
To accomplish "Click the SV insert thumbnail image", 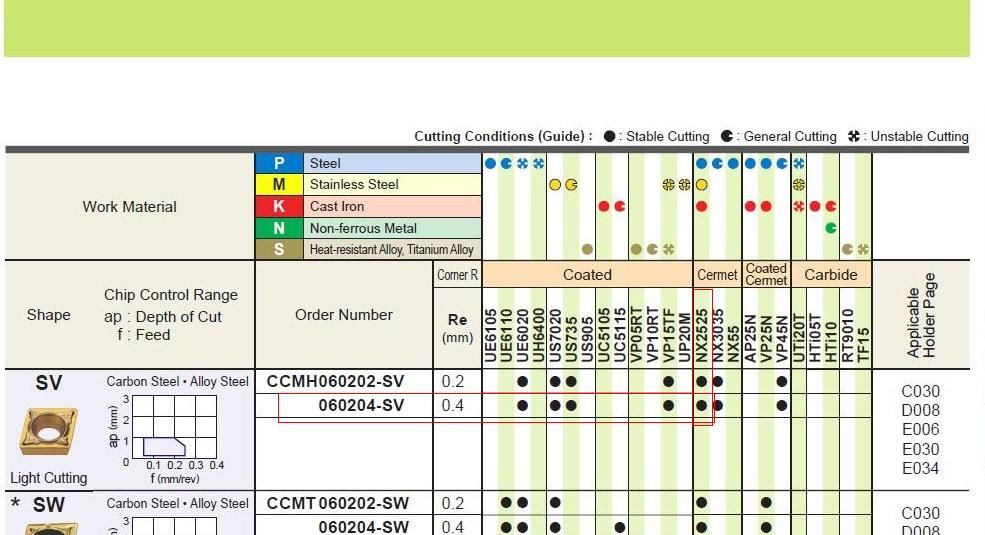I will (48, 431).
